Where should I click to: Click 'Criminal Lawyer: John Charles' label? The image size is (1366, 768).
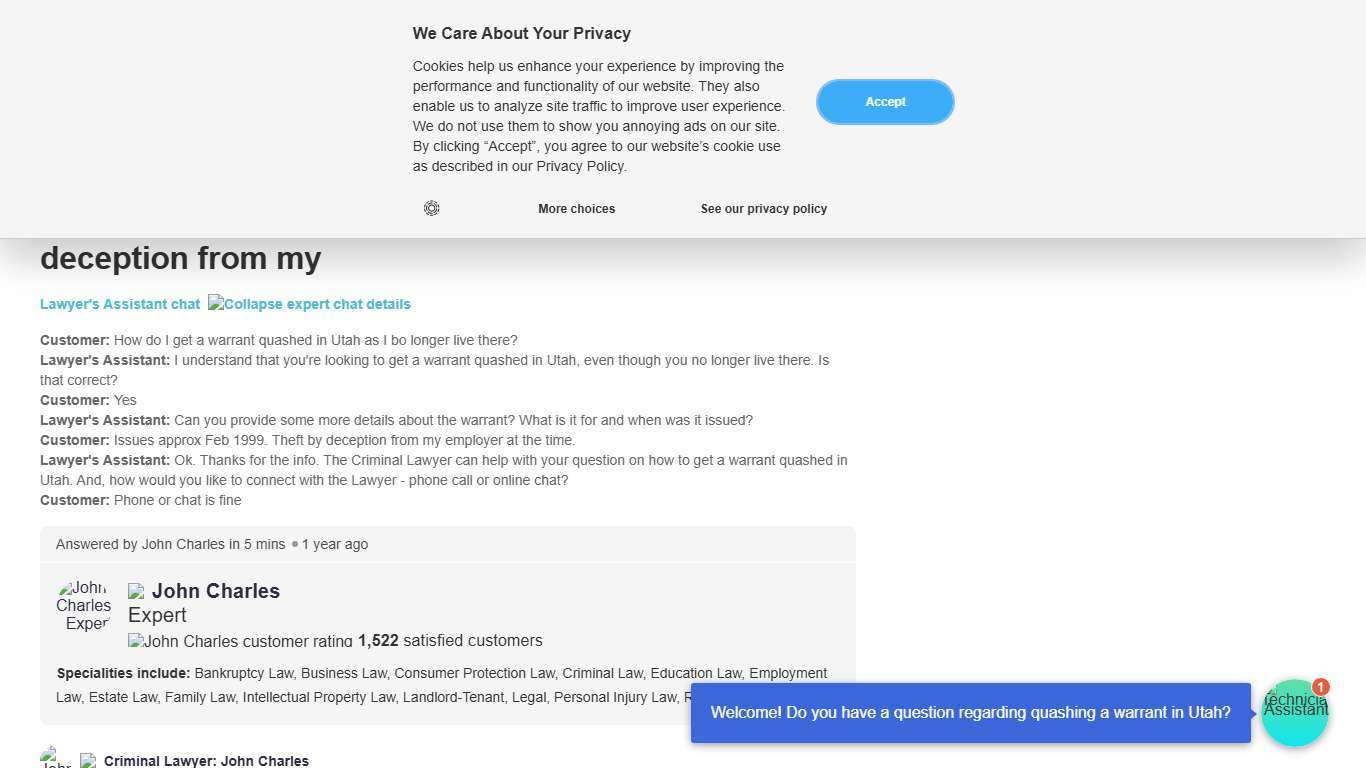pyautogui.click(x=206, y=761)
